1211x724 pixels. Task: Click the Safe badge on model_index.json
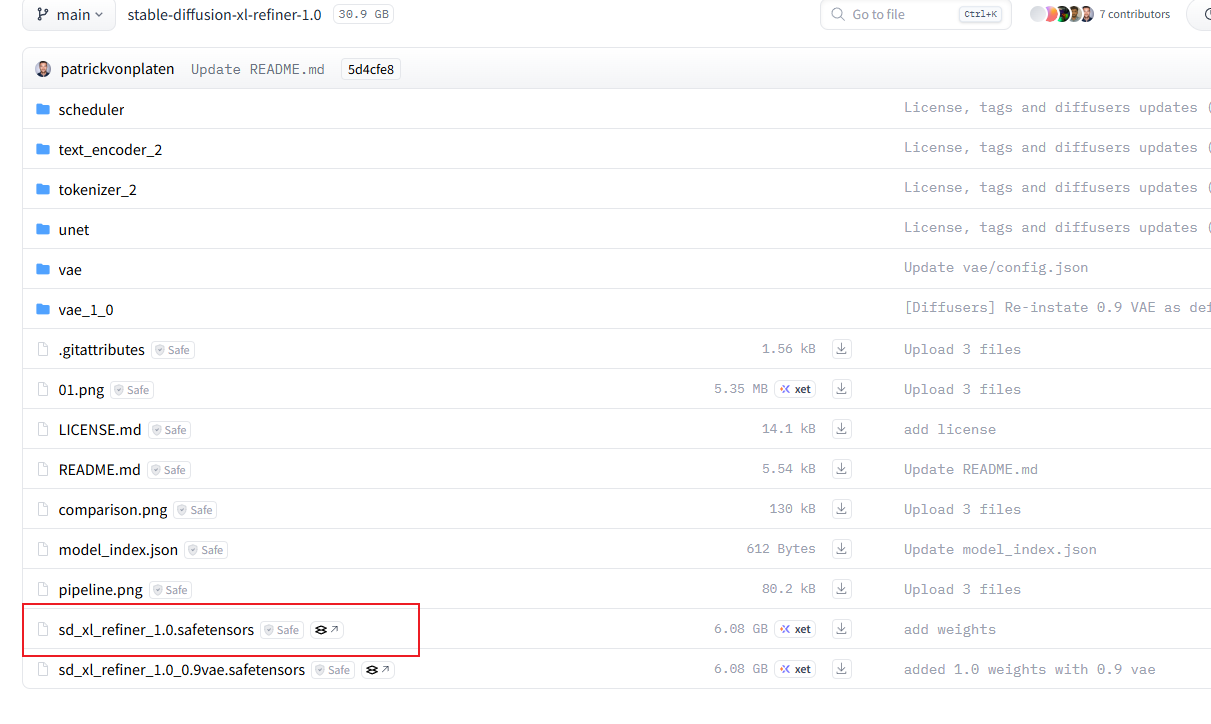tap(206, 550)
